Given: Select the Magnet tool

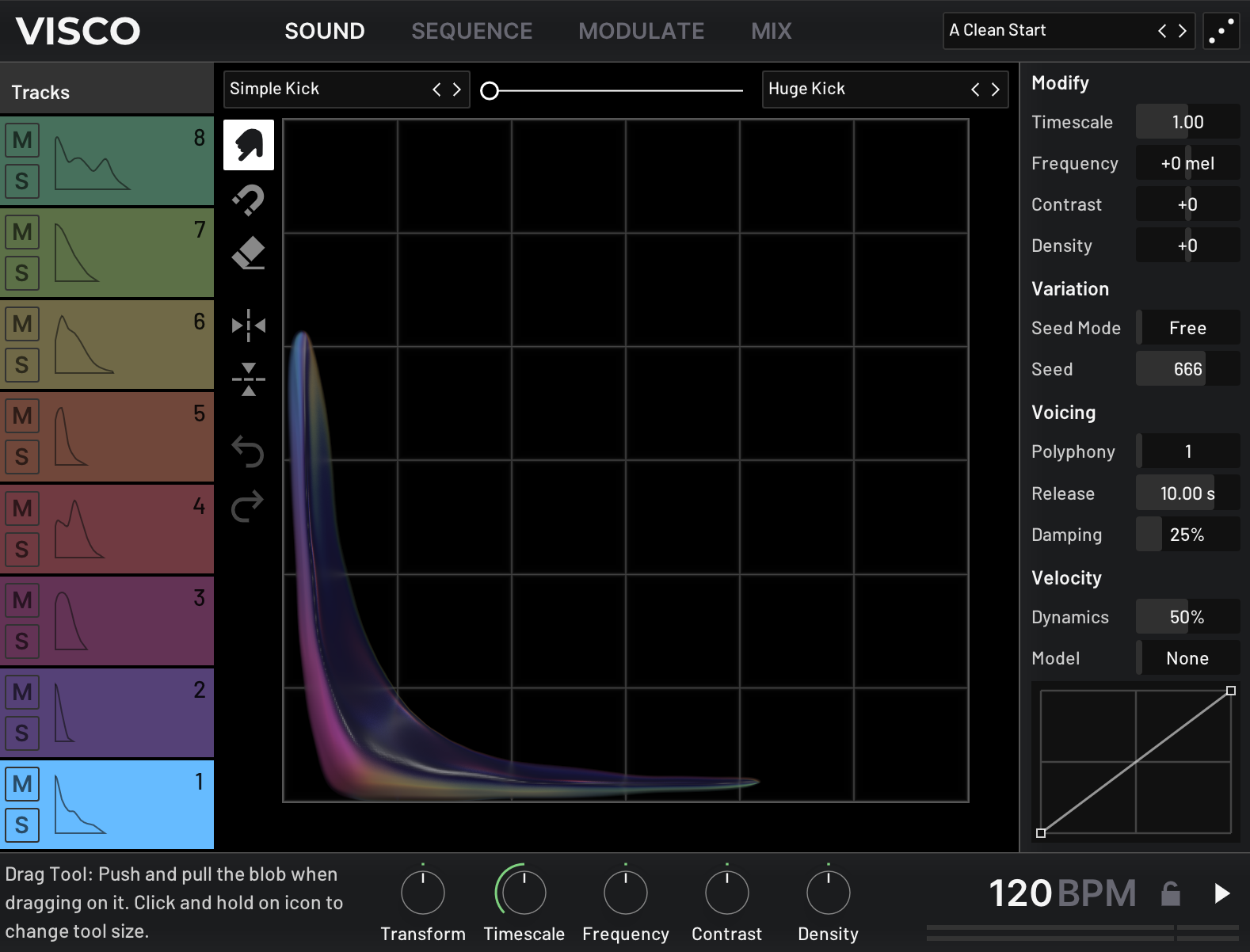Looking at the screenshot, I should pyautogui.click(x=248, y=200).
